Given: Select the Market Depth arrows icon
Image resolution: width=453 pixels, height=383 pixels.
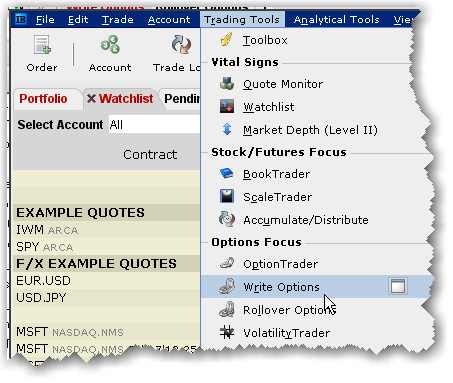Looking at the screenshot, I should click(227, 129).
